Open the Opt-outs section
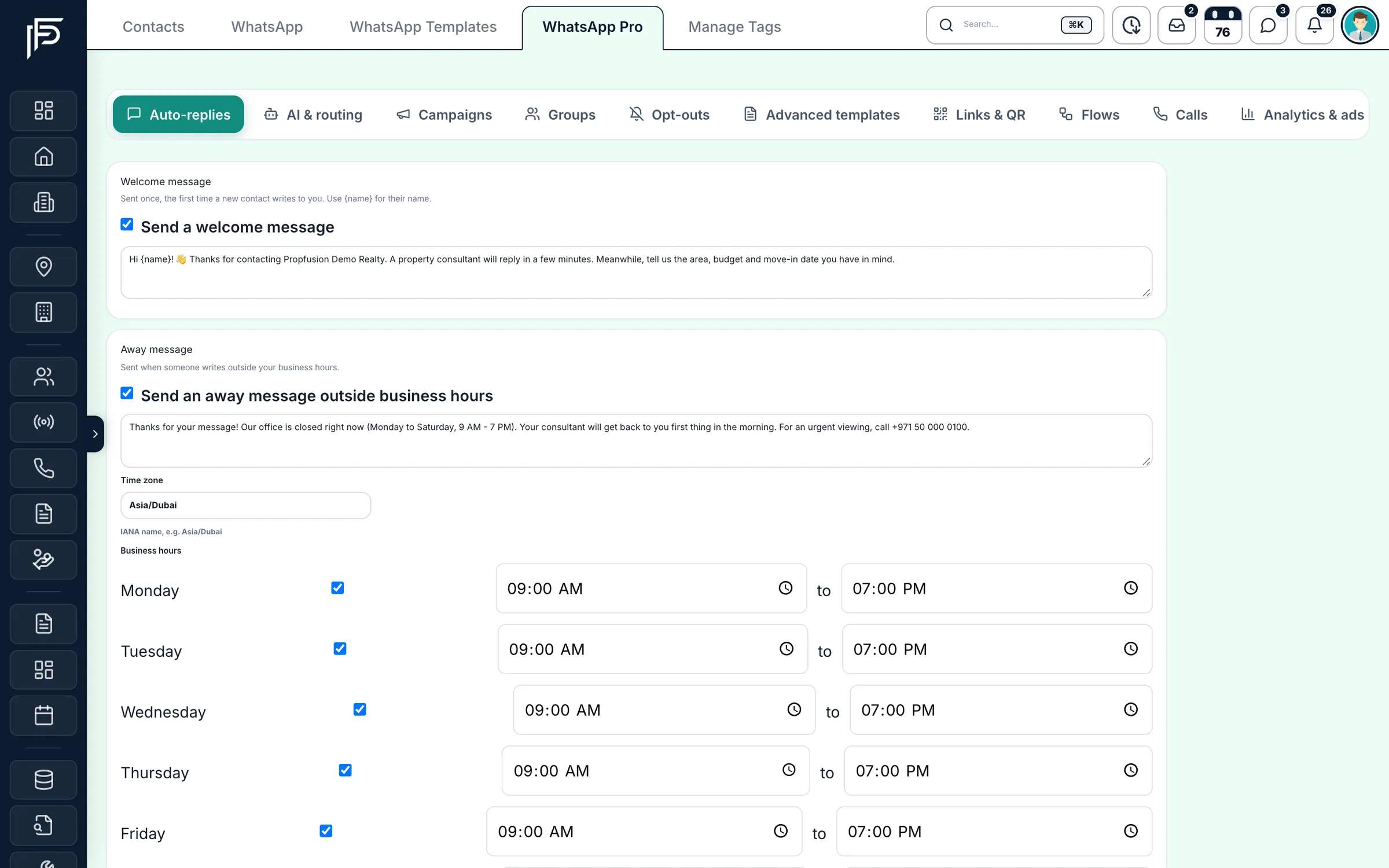The image size is (1389, 868). click(x=669, y=115)
